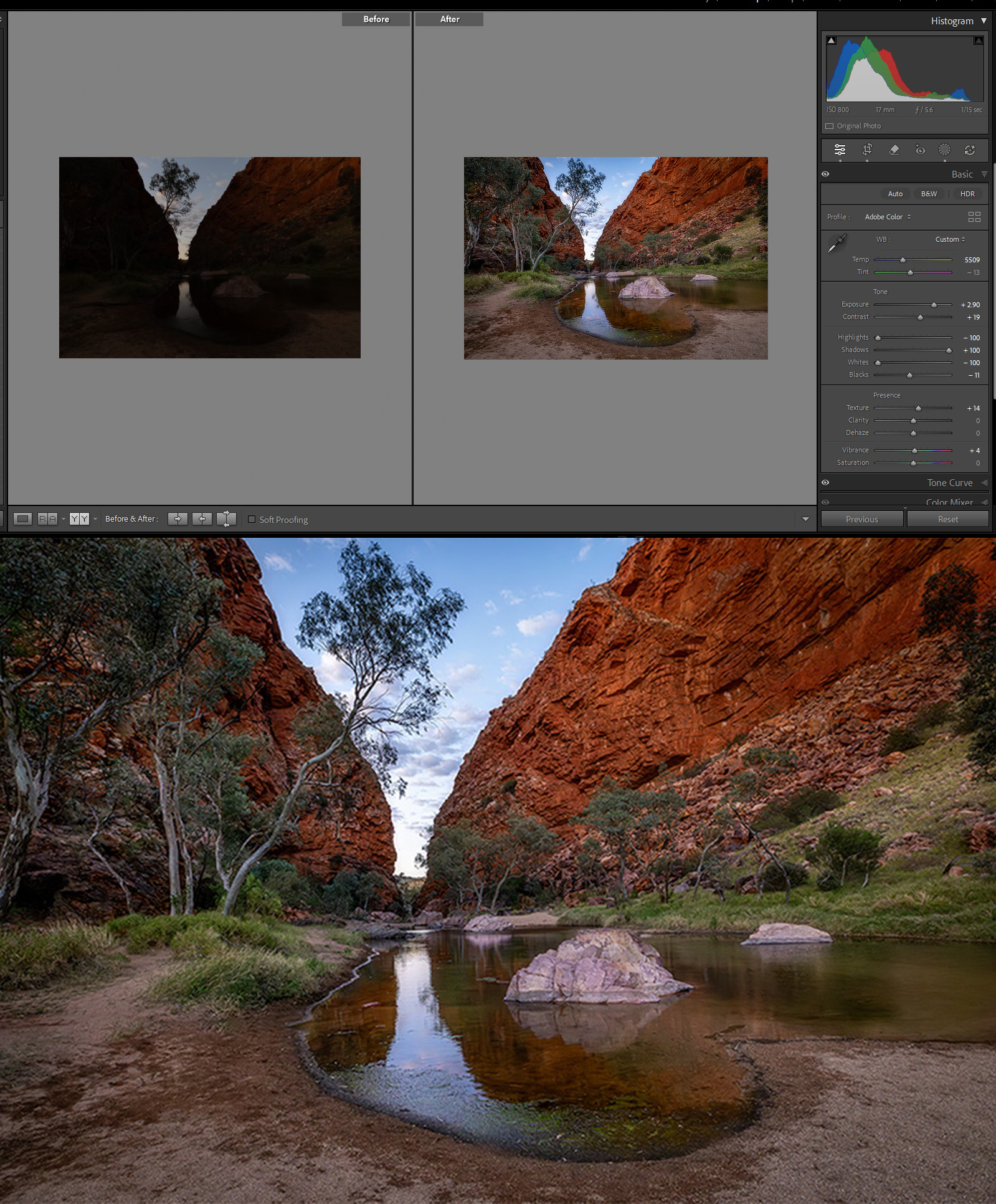Image resolution: width=996 pixels, height=1204 pixels.
Task: Open the WB Custom preset dropdown
Action: [950, 239]
